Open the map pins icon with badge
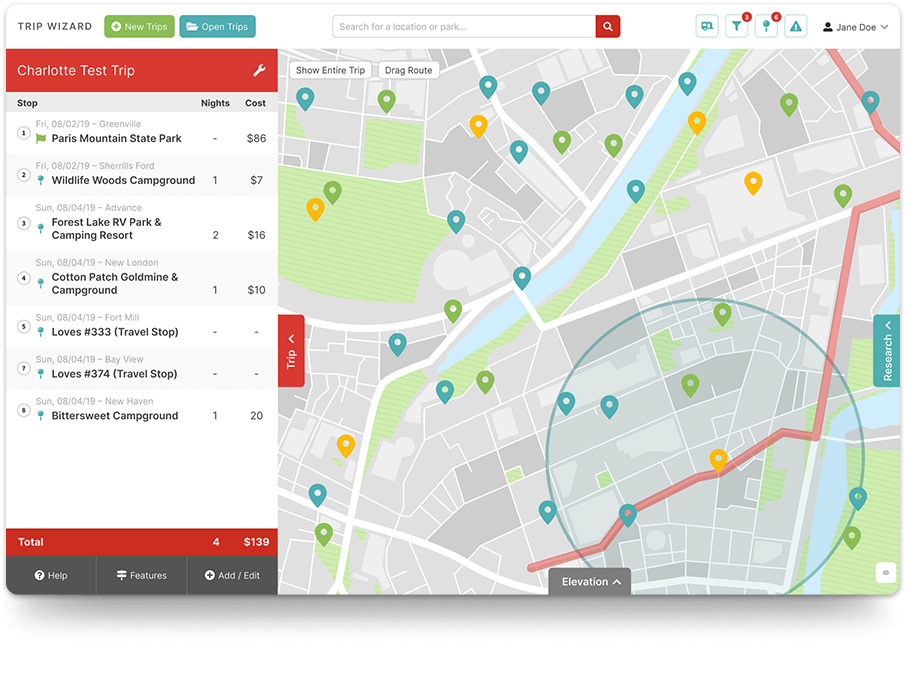The image size is (905, 683). click(x=766, y=27)
